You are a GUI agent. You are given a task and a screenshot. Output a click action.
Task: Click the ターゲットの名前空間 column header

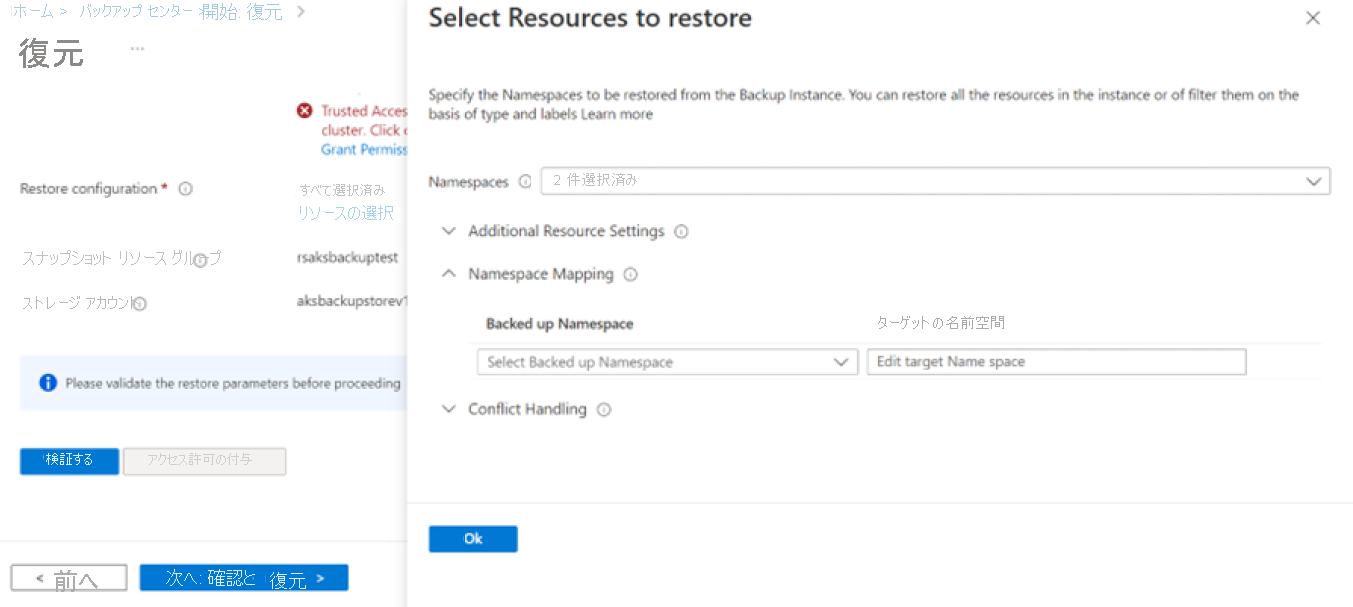pos(940,322)
